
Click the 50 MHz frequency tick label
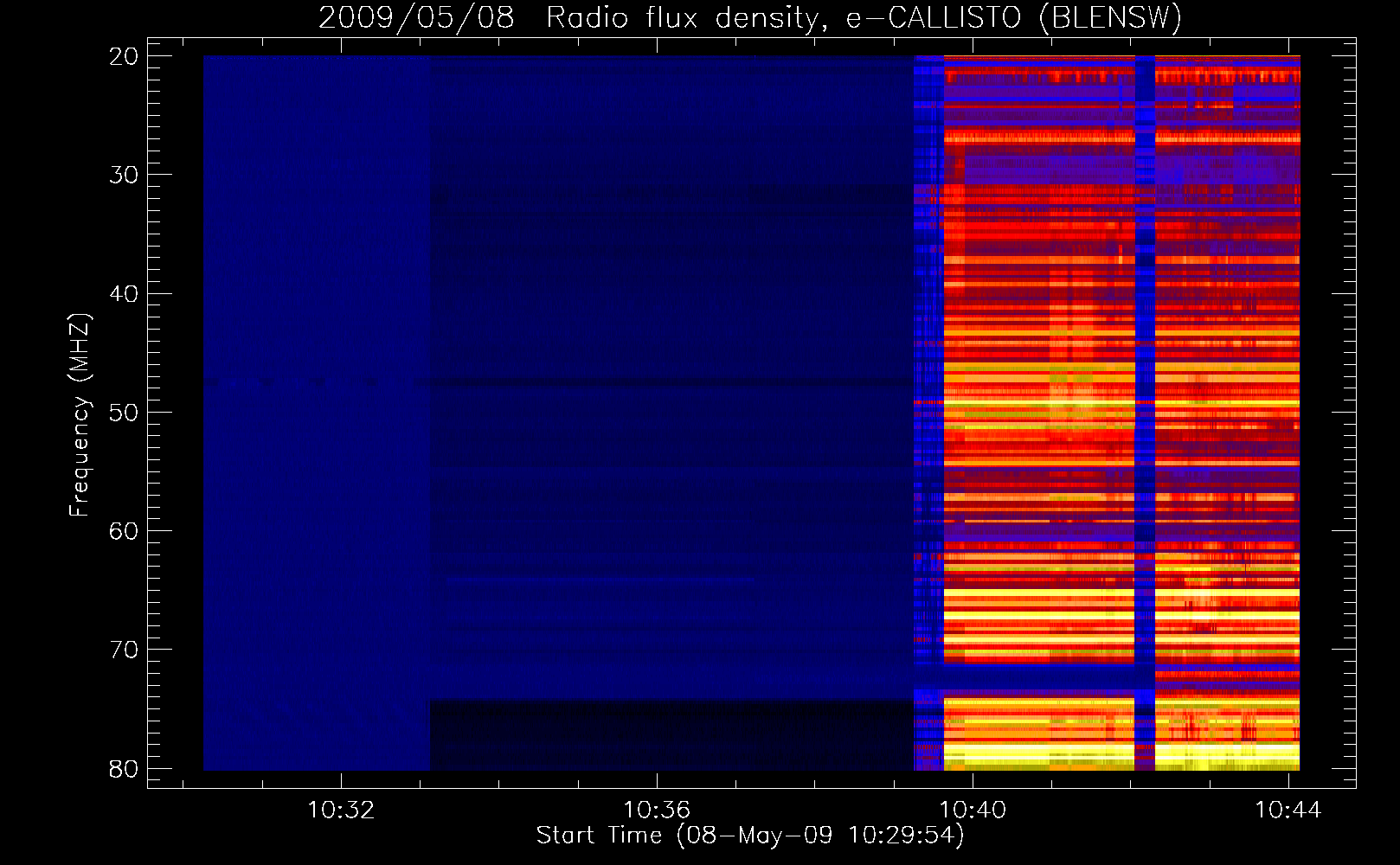pos(124,413)
